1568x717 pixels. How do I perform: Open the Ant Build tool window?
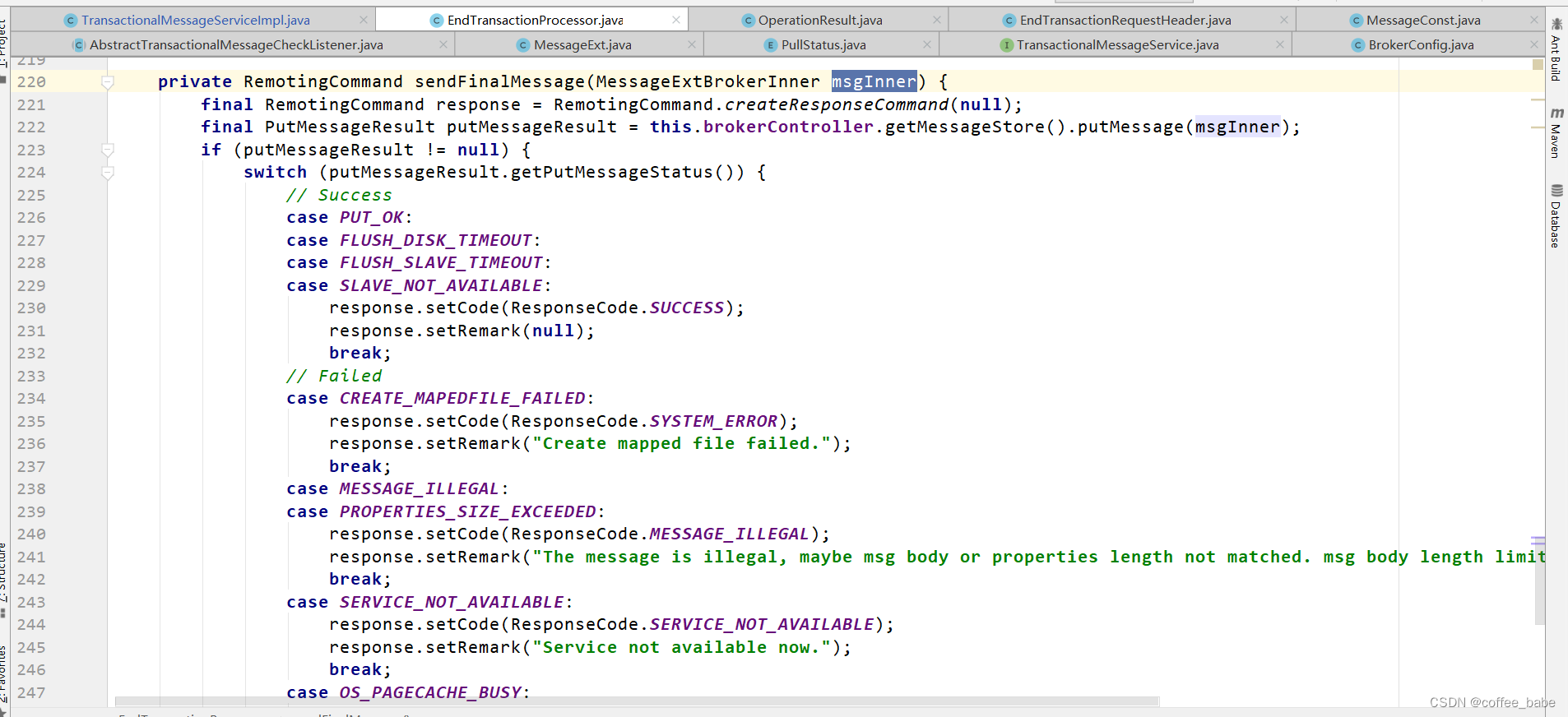pyautogui.click(x=1556, y=49)
